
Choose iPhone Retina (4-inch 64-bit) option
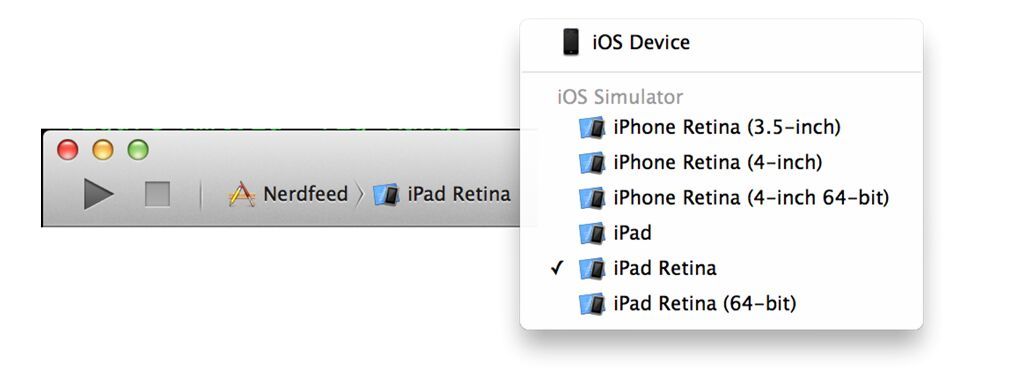721,198
